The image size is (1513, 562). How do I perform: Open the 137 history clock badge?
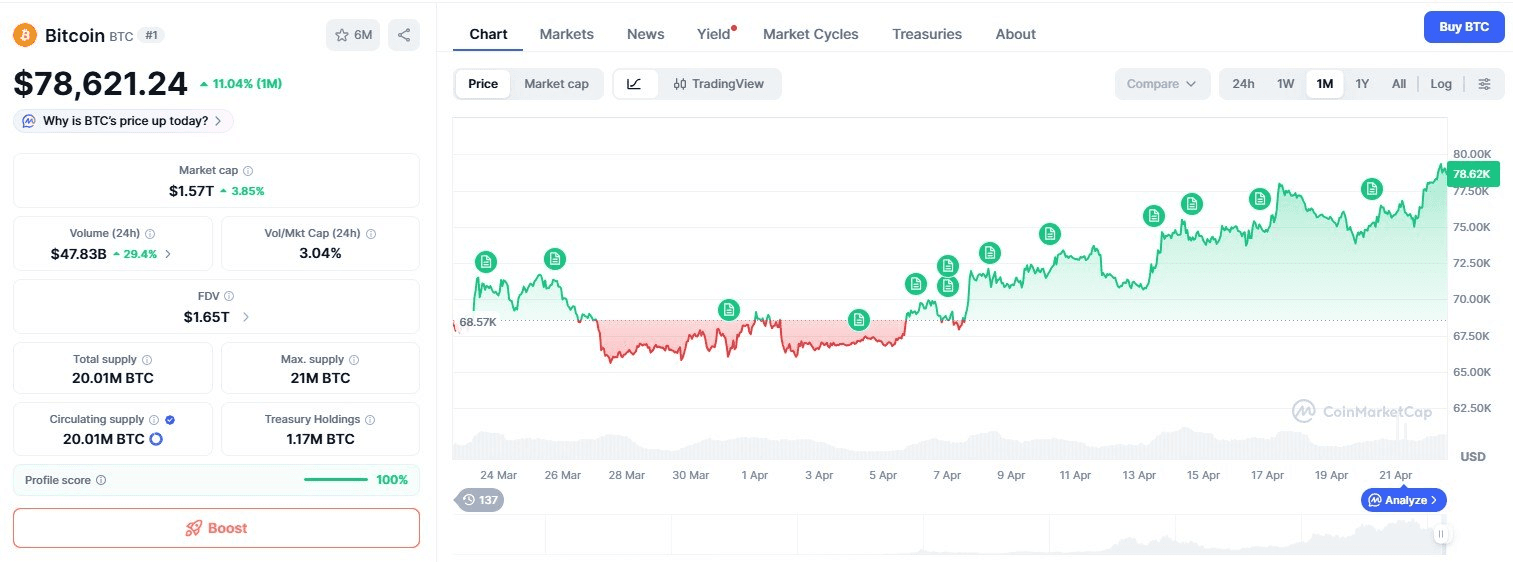click(479, 499)
